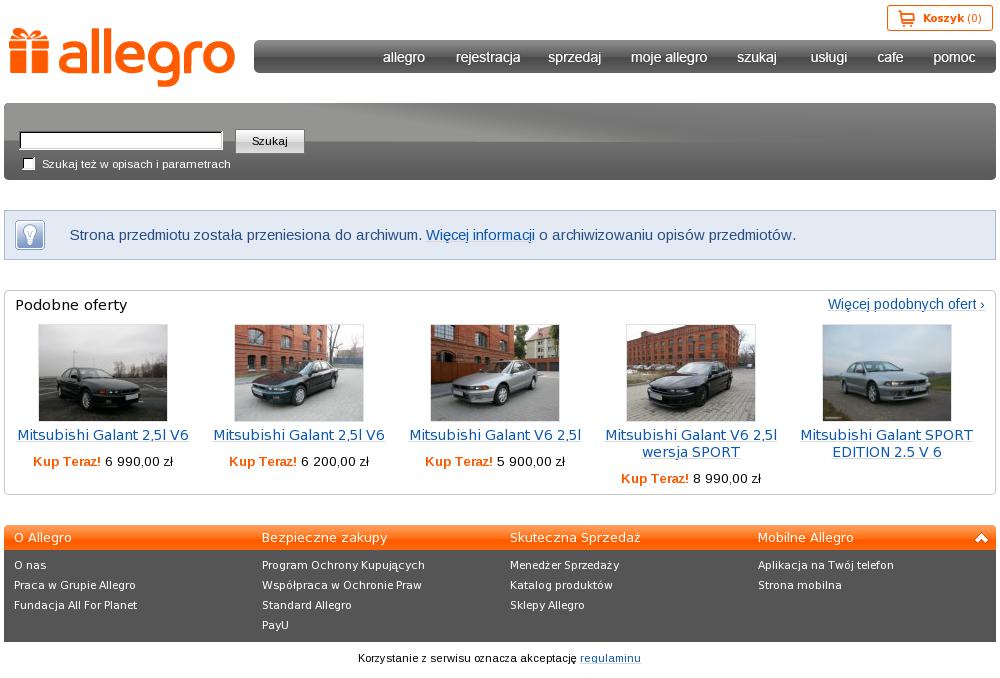
Task: Open 'Menedżer Sprzedaży' footer link
Action: point(564,565)
